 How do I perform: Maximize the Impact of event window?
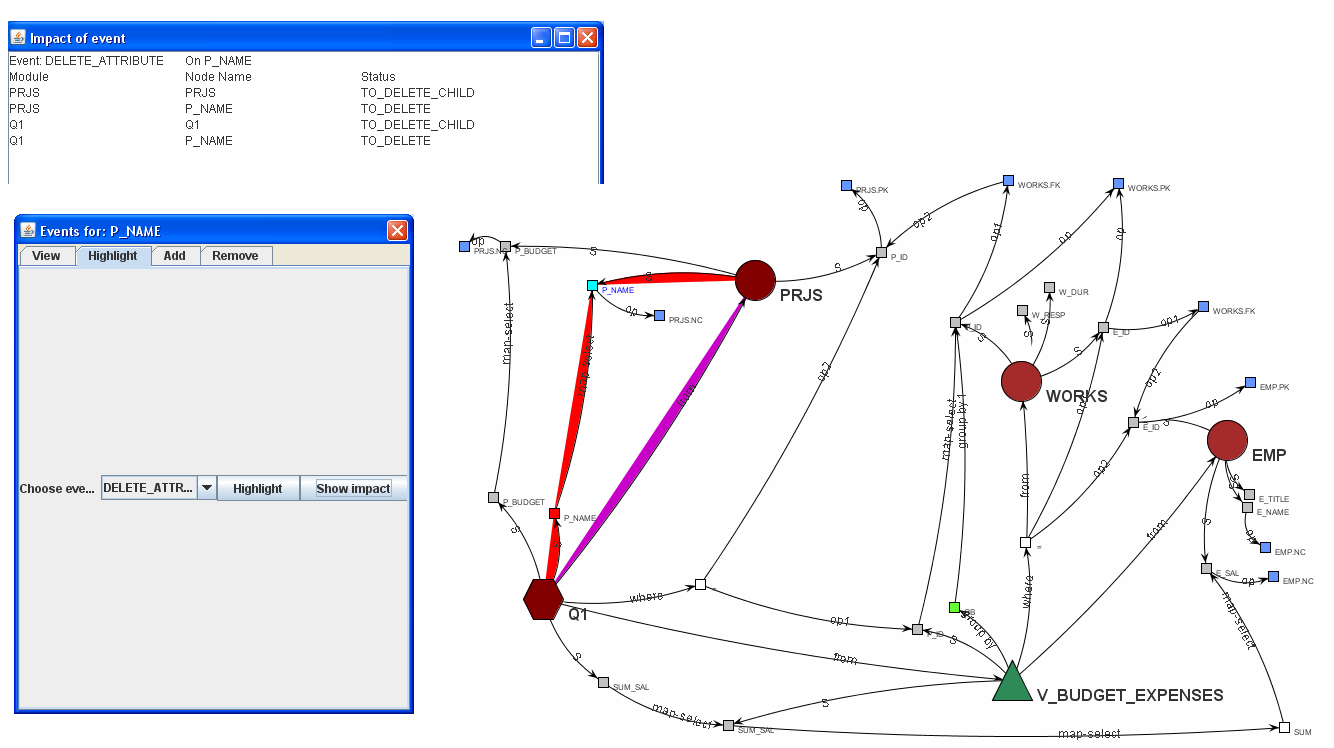(x=564, y=38)
